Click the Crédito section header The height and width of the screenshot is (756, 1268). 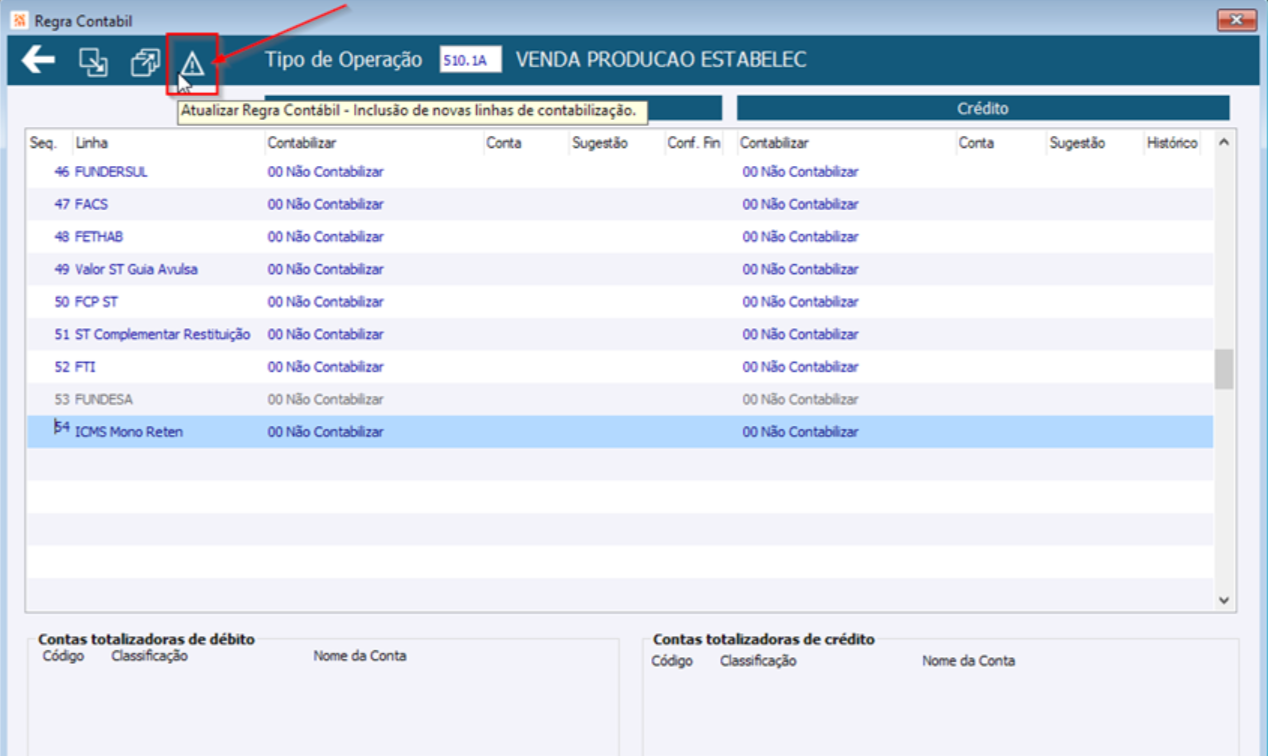[x=983, y=108]
